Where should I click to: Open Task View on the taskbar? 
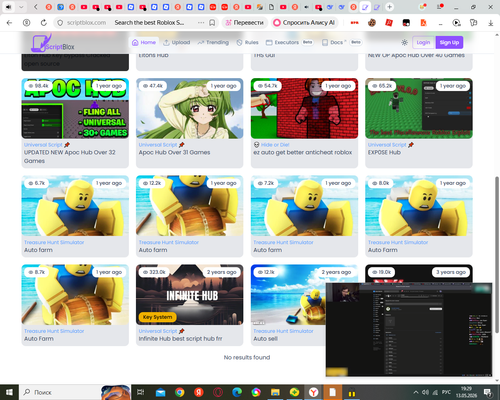141,392
